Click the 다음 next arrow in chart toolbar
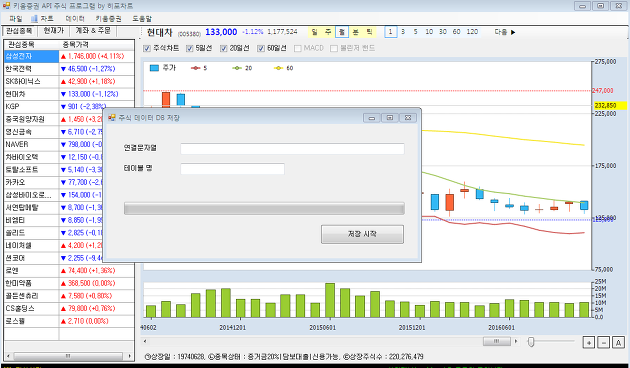Screen dimensions: 630x368 click(x=505, y=32)
